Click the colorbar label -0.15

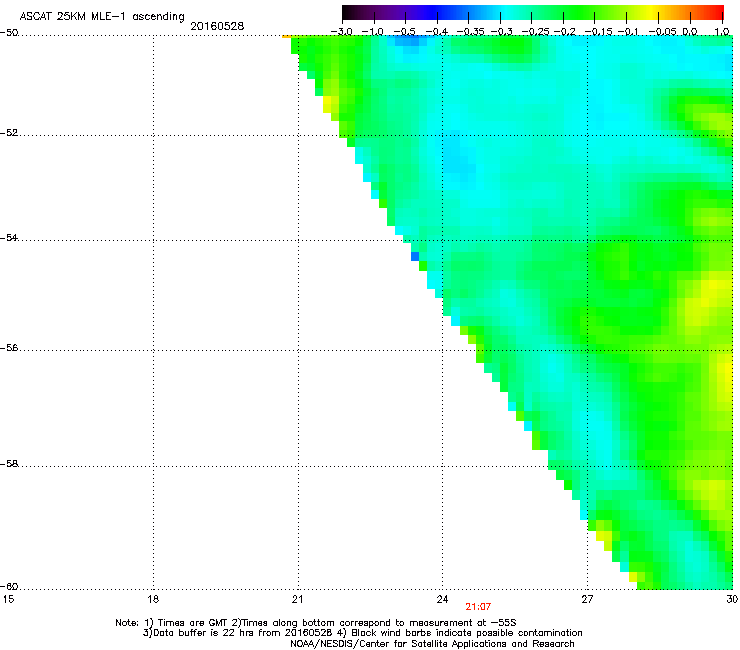point(598,32)
